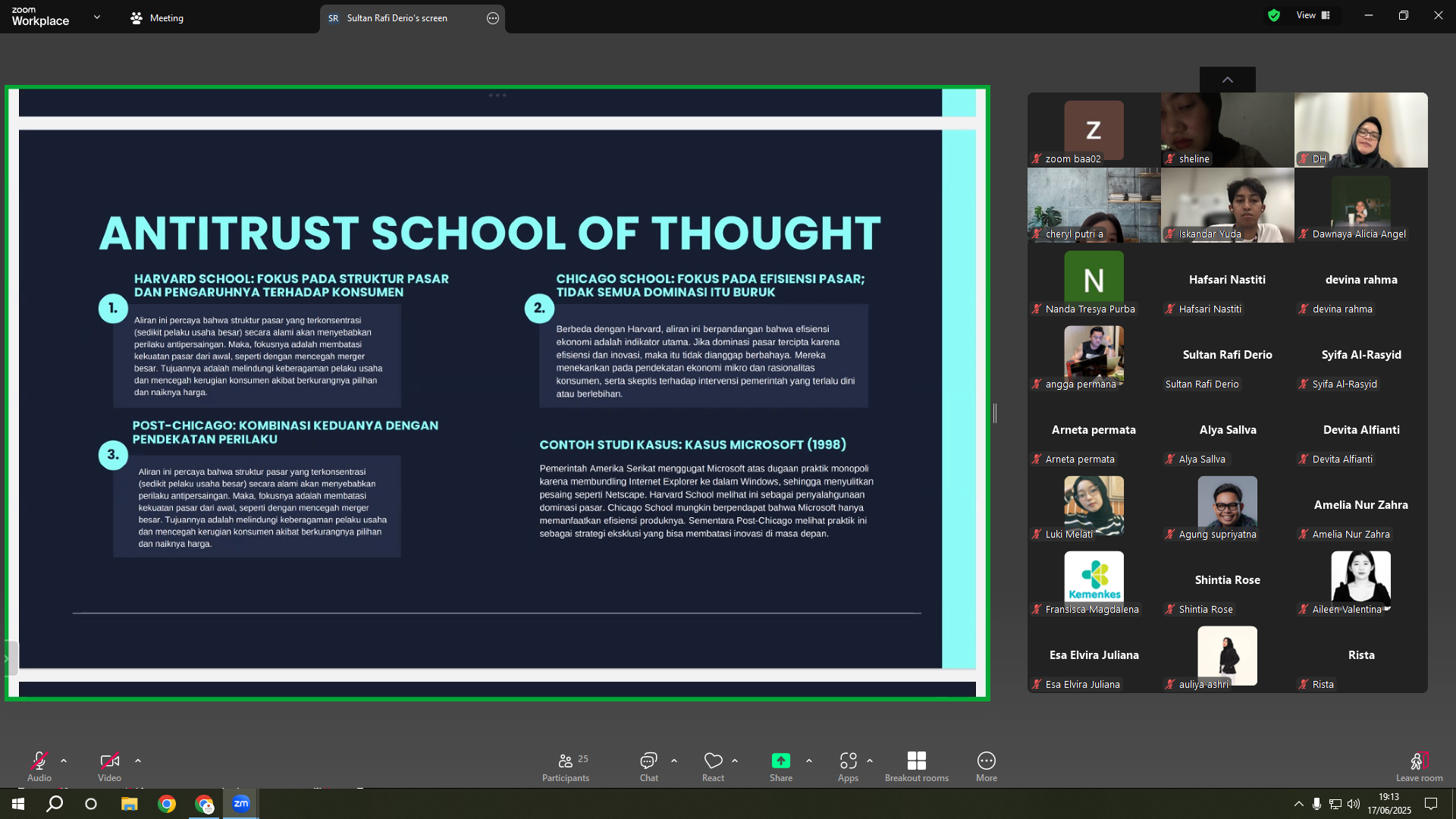Open the Apps panel
This screenshot has width=1456, height=819.
point(848,766)
